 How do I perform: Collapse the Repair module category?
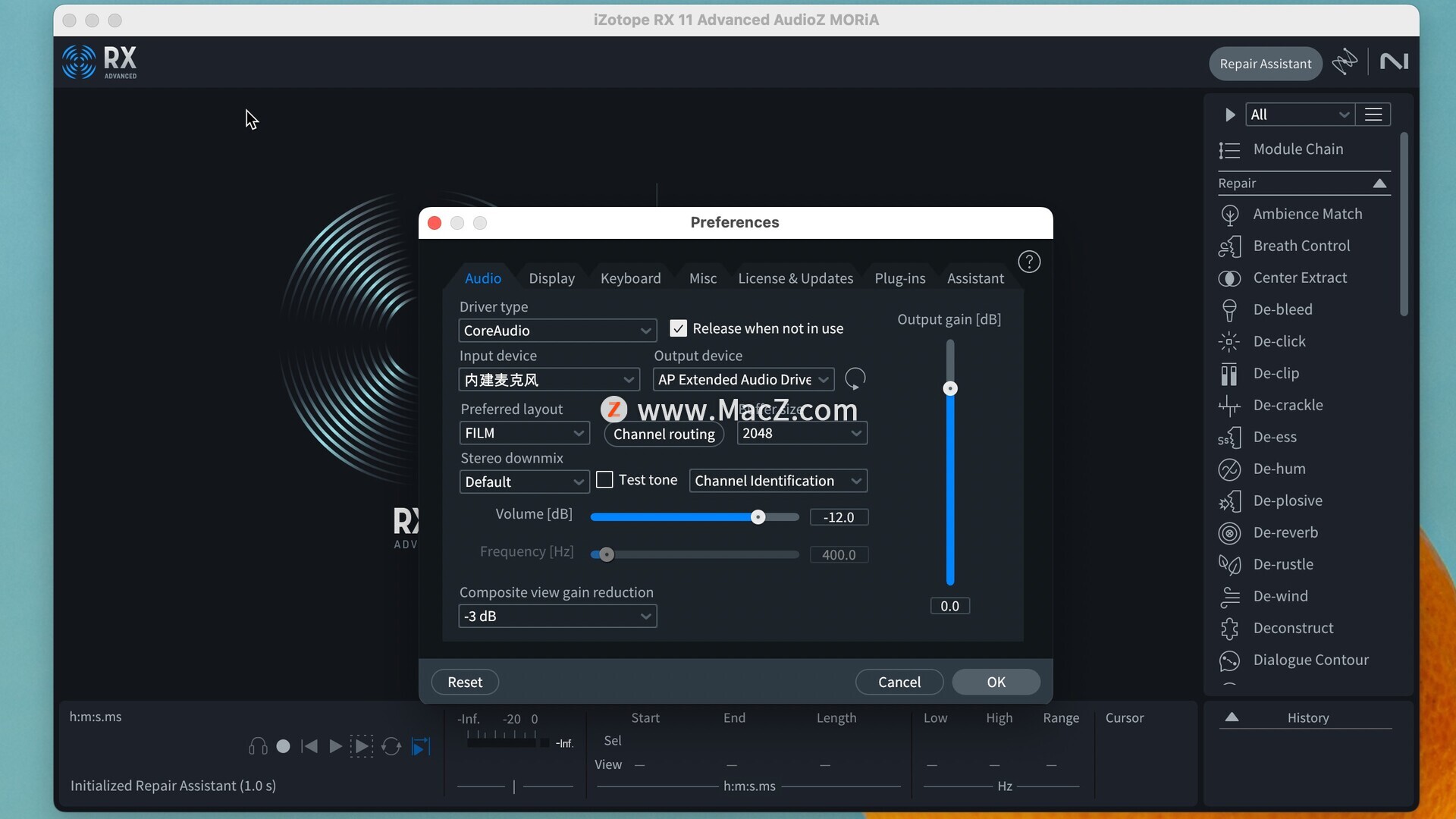1379,184
